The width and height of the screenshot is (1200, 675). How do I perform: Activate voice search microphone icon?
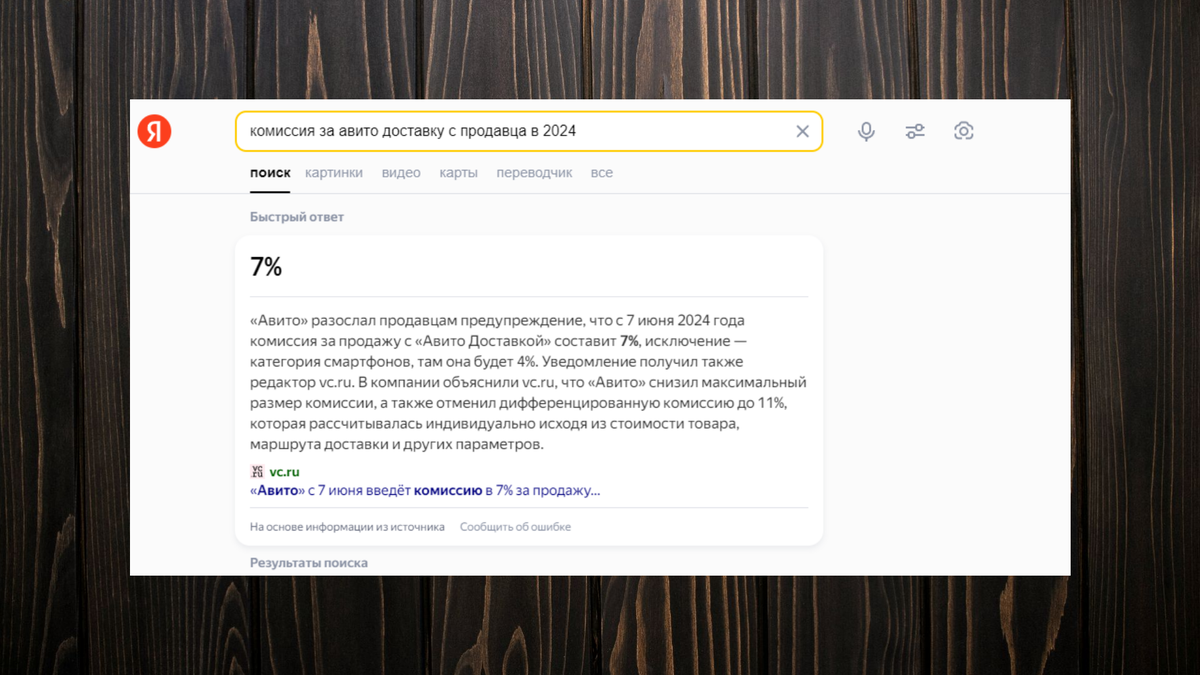click(x=866, y=131)
